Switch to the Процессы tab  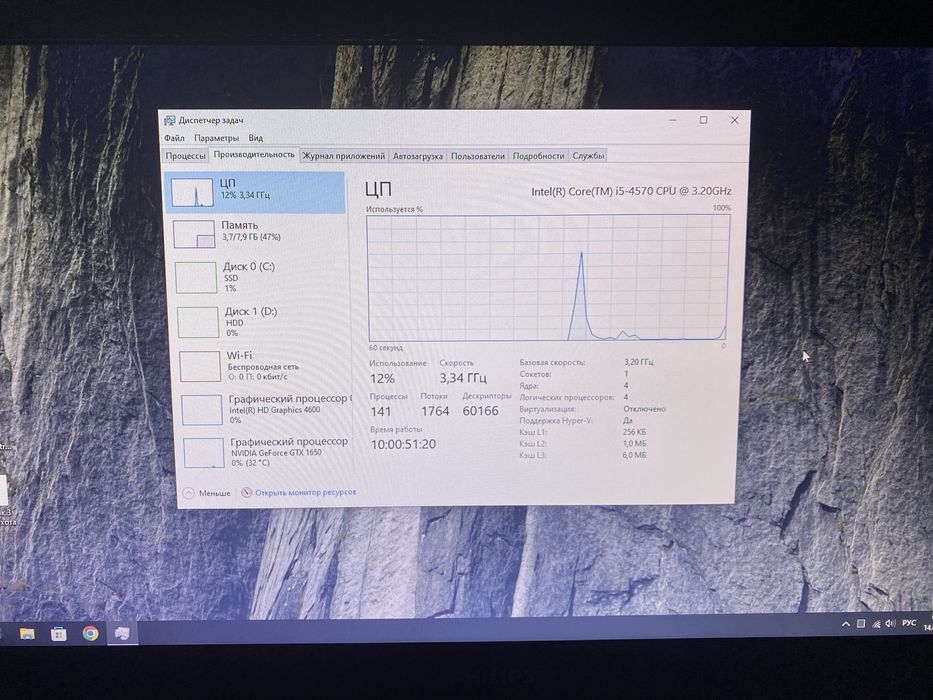(x=185, y=155)
